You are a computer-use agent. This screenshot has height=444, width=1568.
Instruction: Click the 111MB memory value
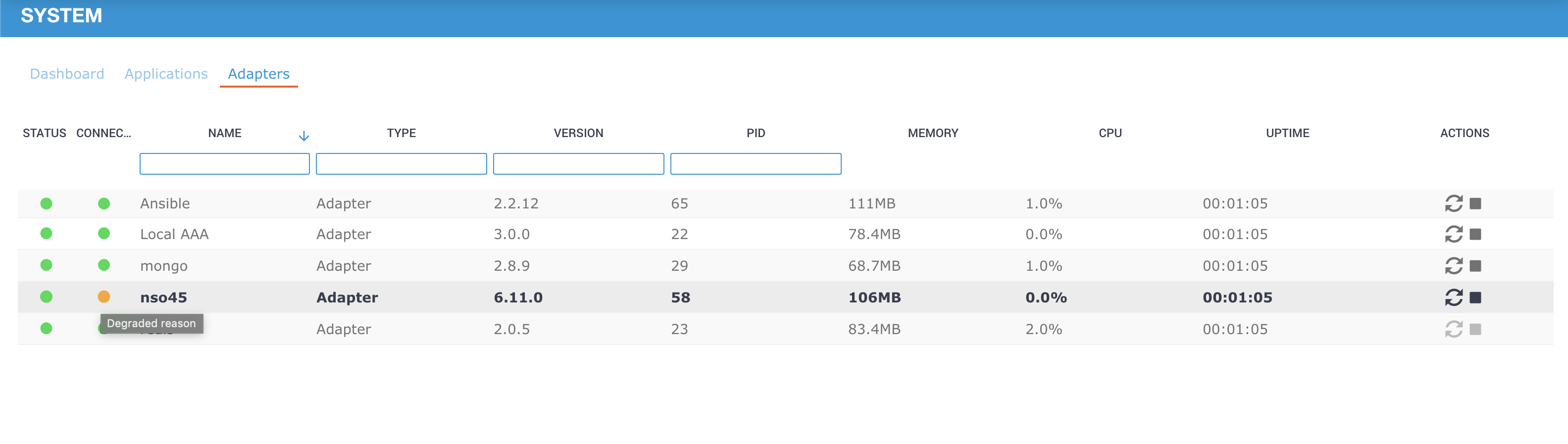[x=872, y=204]
